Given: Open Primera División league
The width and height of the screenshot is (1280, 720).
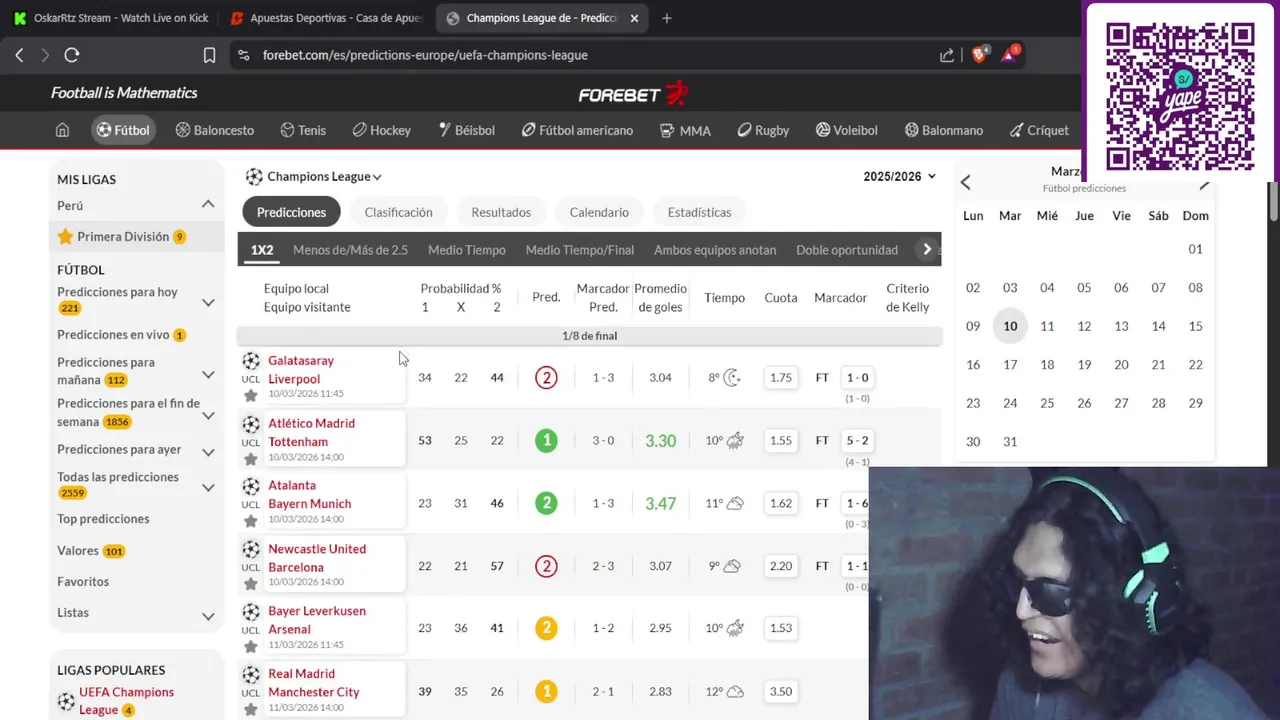Looking at the screenshot, I should coord(123,237).
